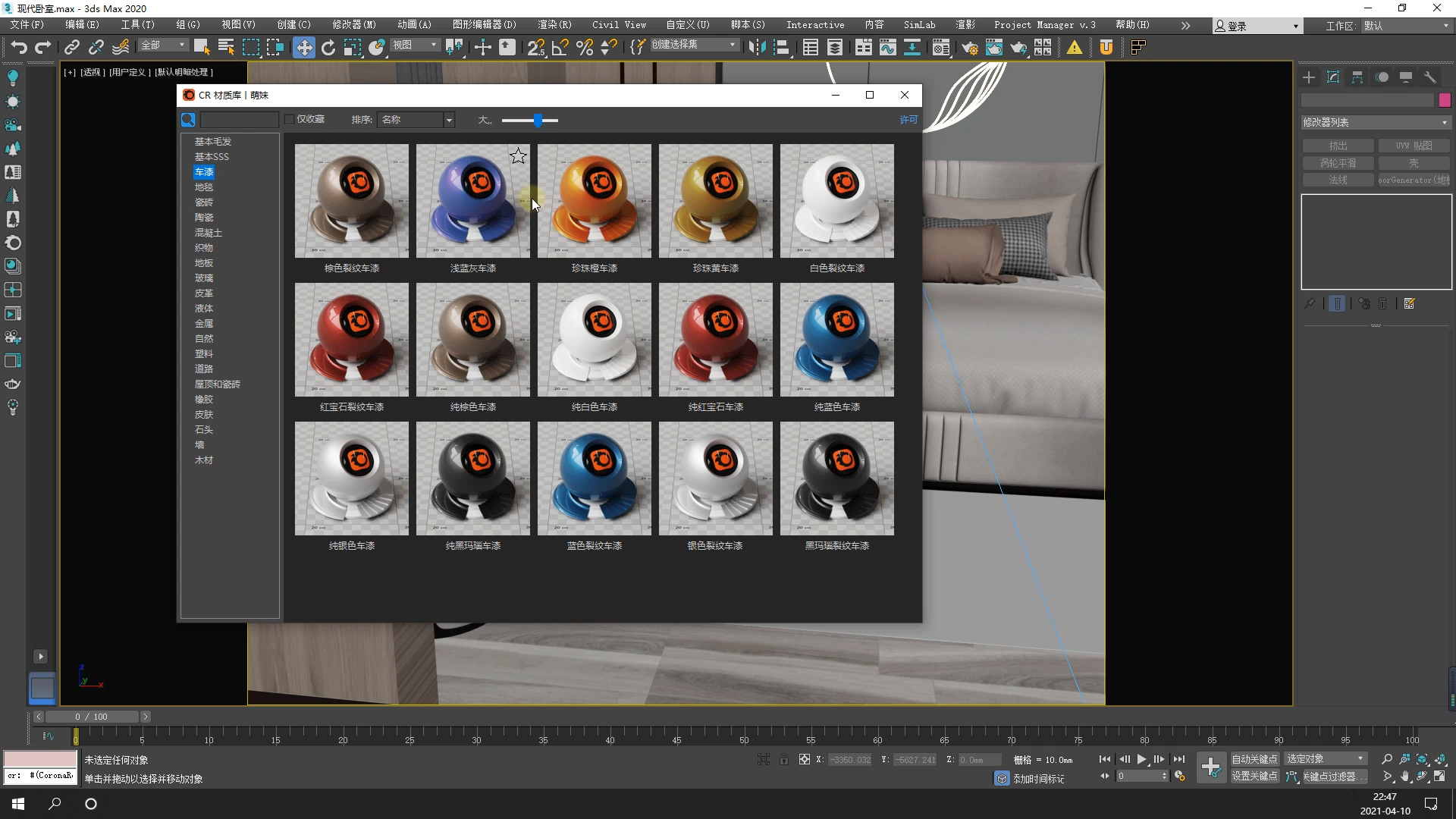Open the 视图 reference coordinate dropdown

(x=415, y=45)
